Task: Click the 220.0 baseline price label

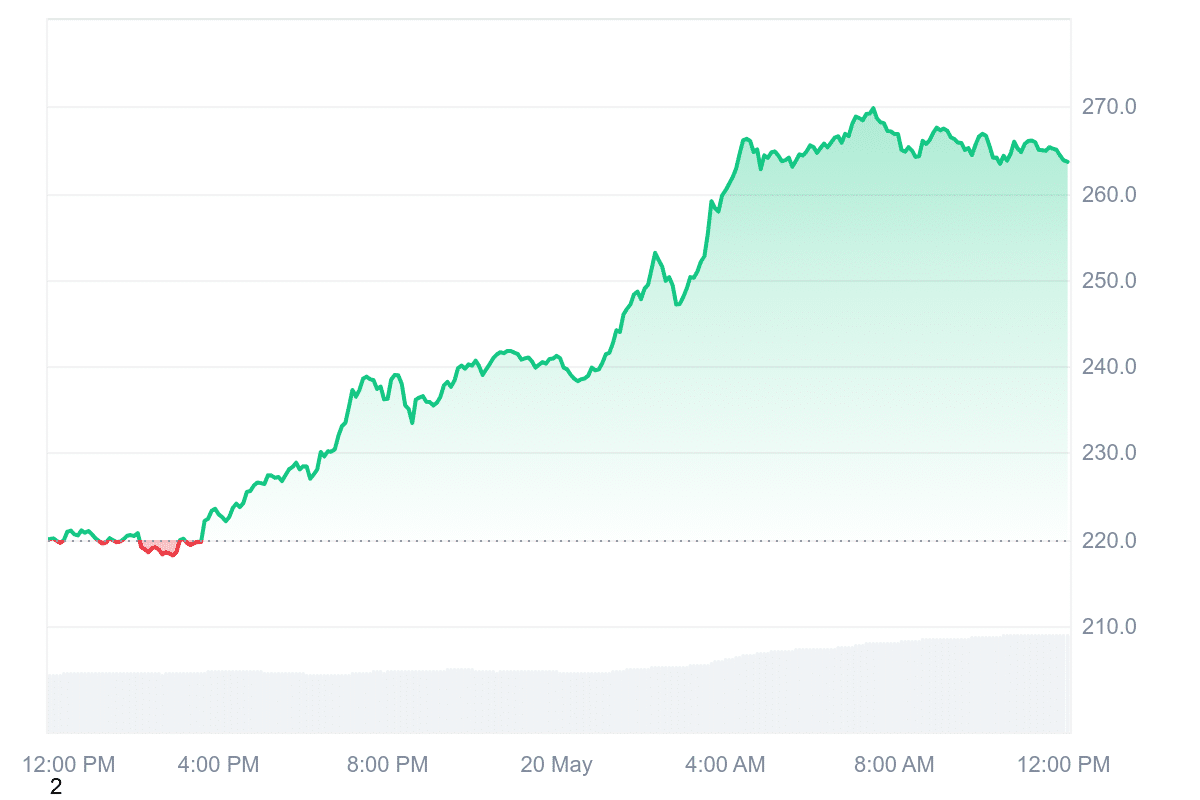Action: 1108,541
